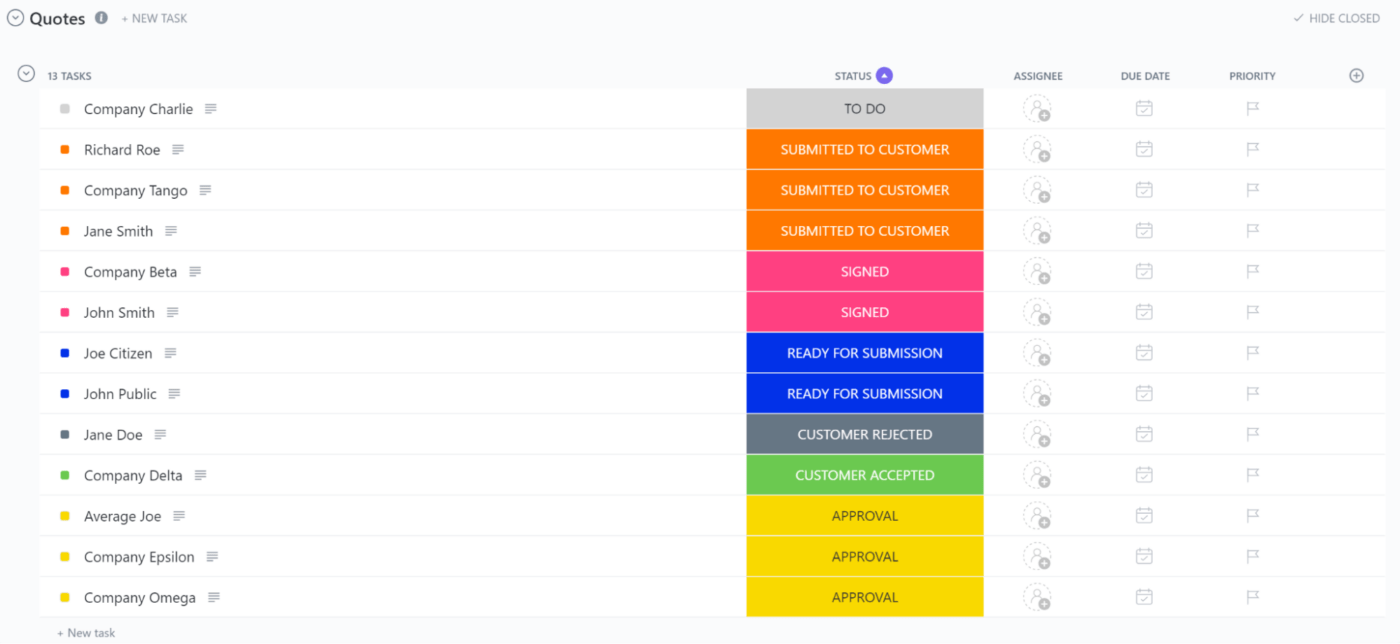
Task: Assign a user to John Public
Action: 1037,394
